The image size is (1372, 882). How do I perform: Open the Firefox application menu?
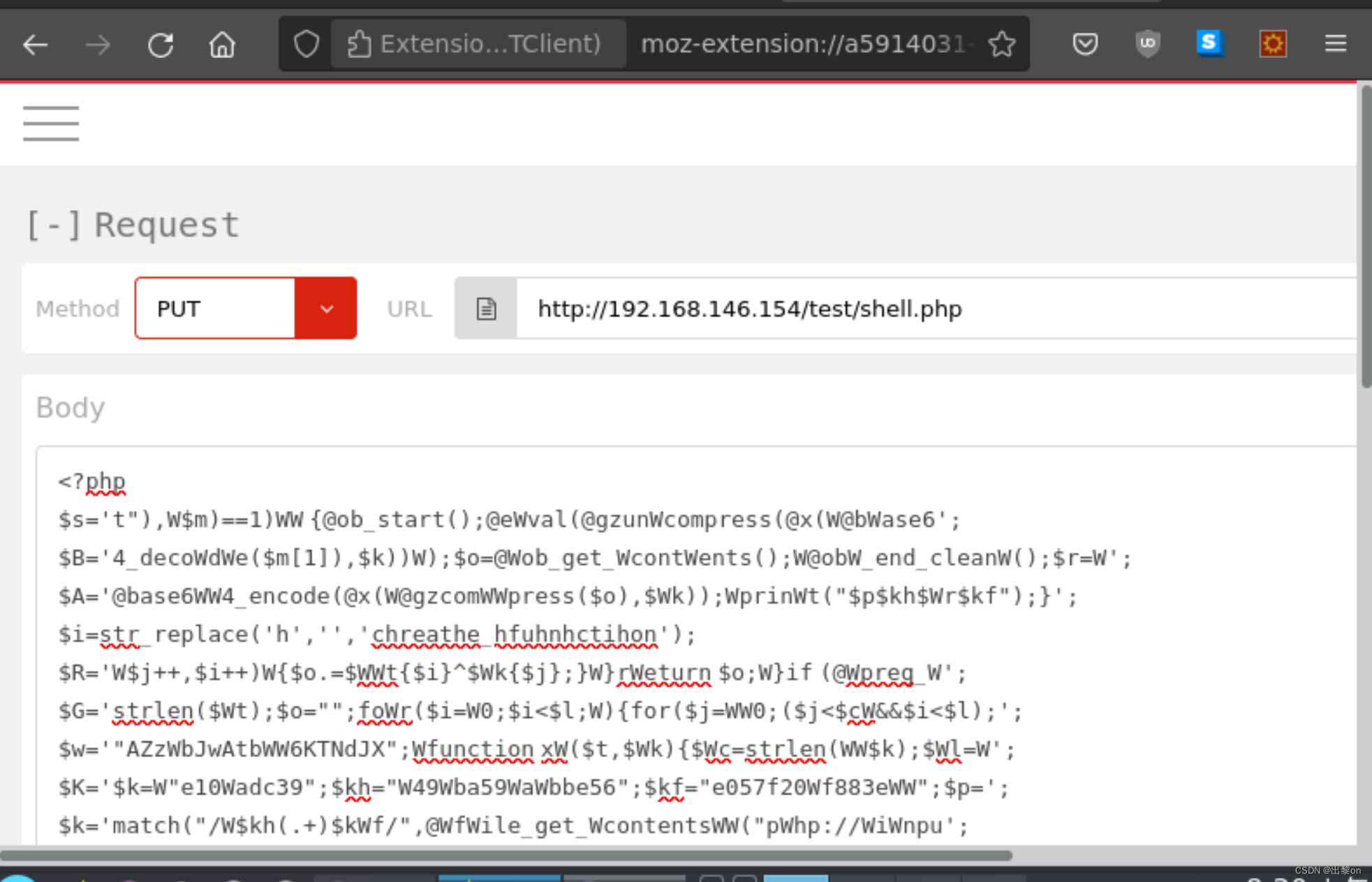[x=1335, y=44]
